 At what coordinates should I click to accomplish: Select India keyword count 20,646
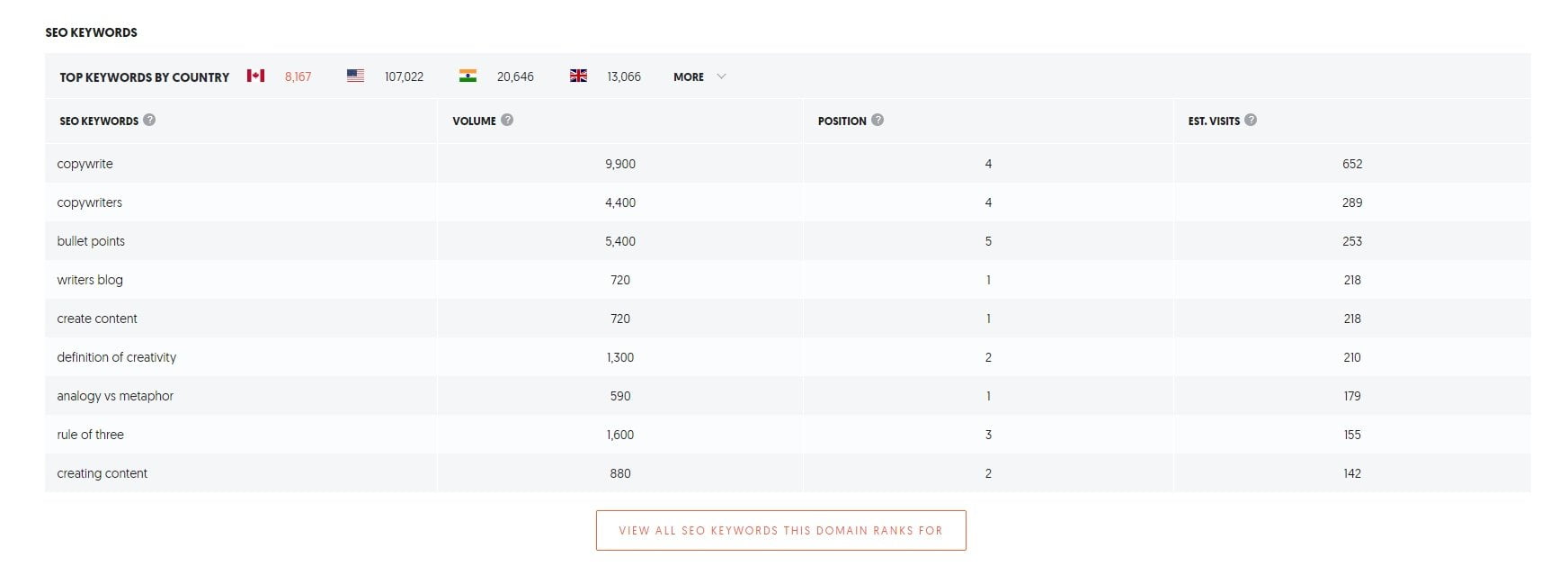point(515,76)
